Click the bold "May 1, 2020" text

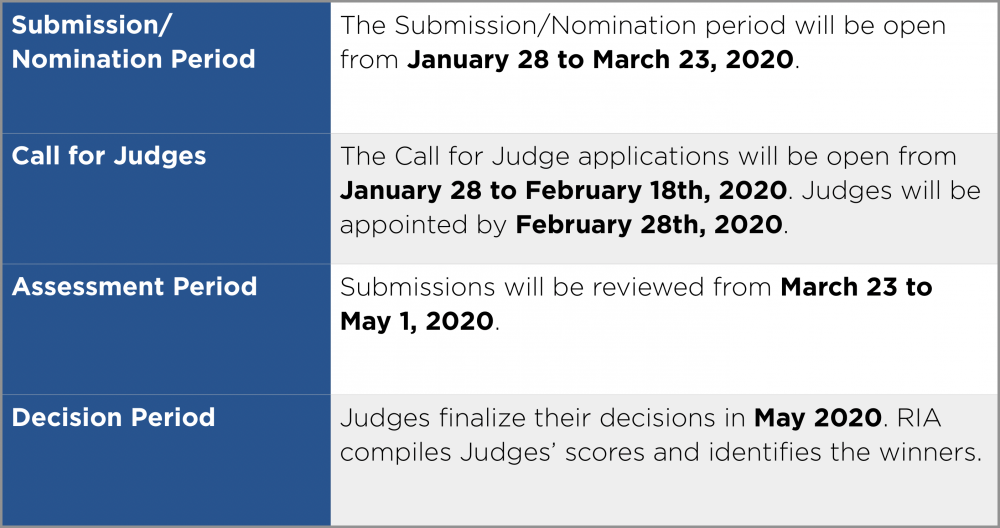[x=416, y=321]
